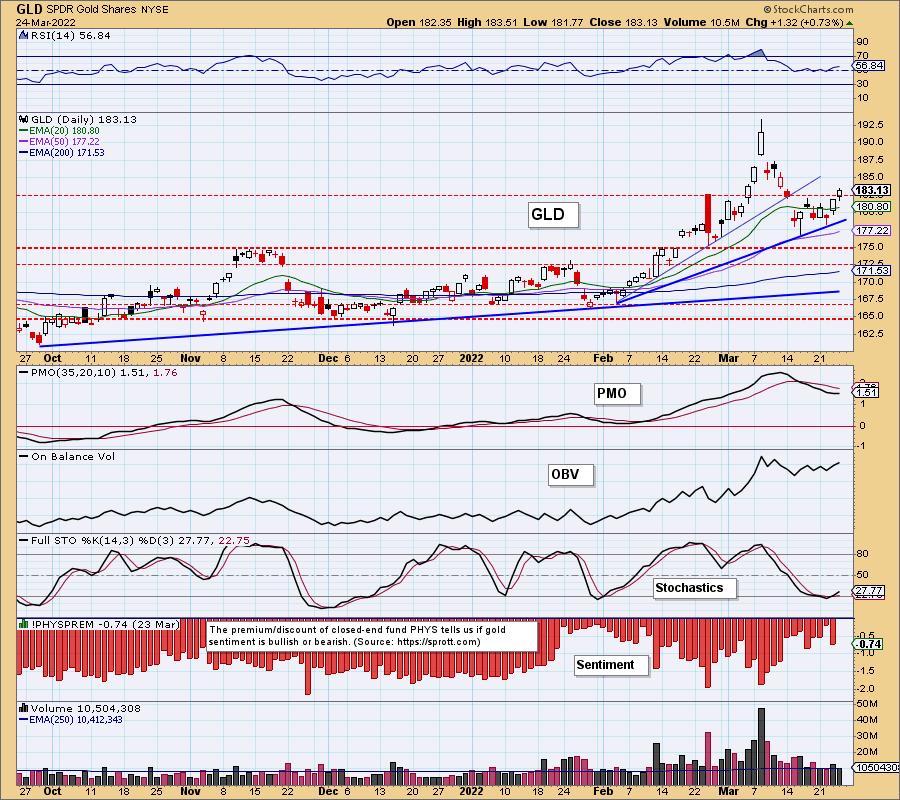
Task: Click the 56.84 RSI value tag
Action: coord(869,66)
